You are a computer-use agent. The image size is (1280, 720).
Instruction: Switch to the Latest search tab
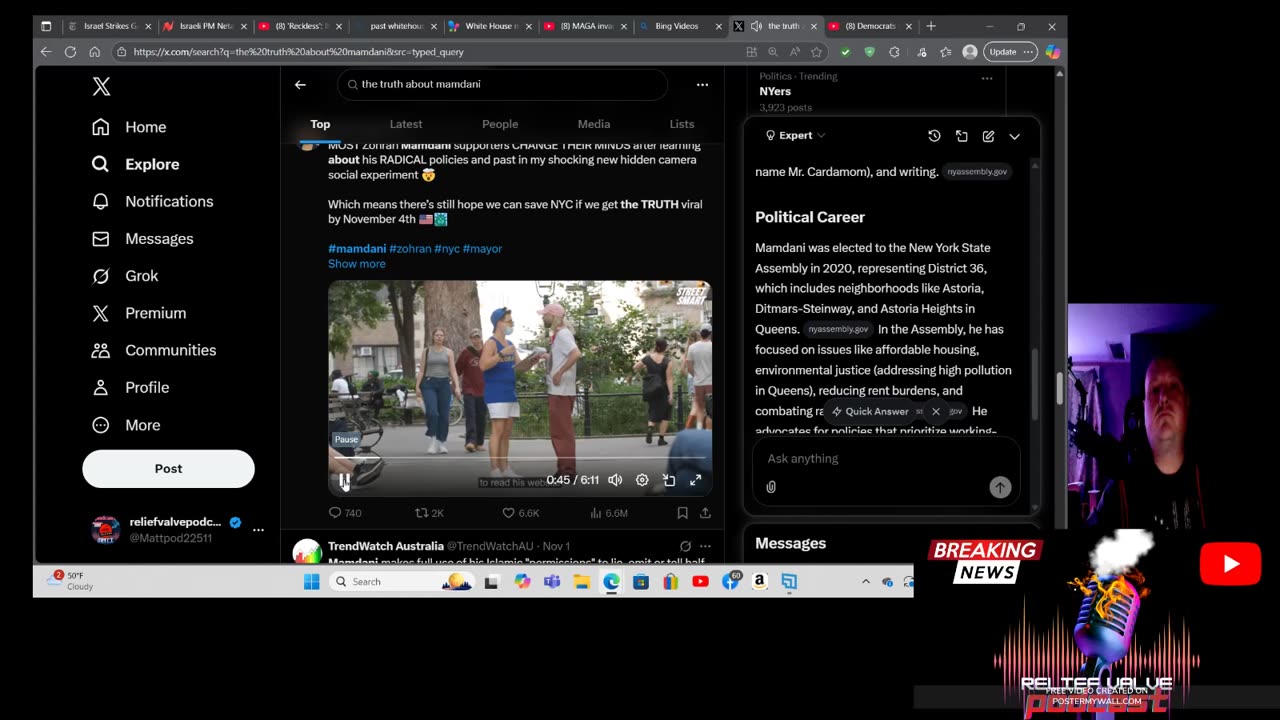coord(405,124)
